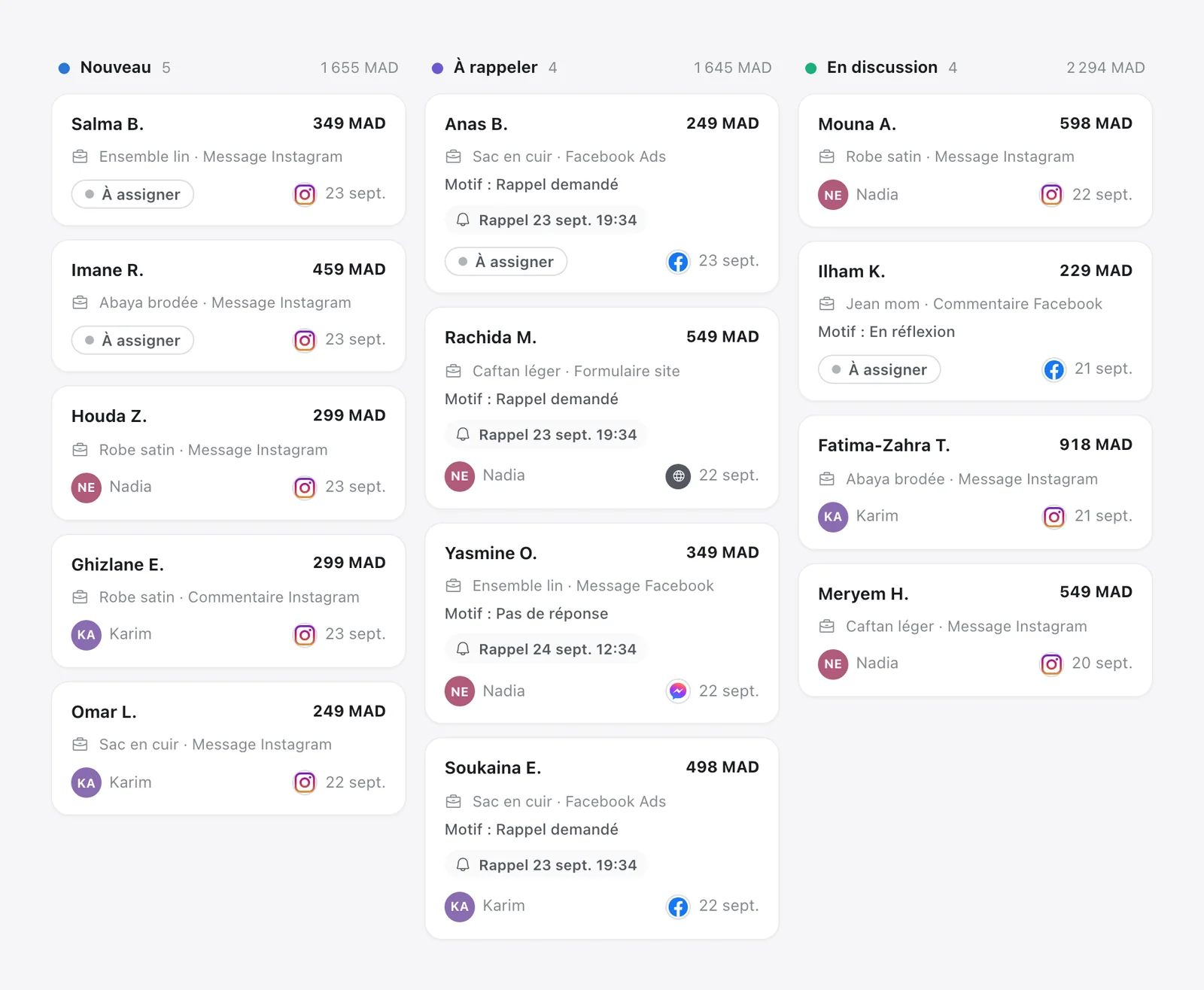Click Instagram icon on Houda Z. card
This screenshot has width=1204, height=990.
tap(305, 487)
